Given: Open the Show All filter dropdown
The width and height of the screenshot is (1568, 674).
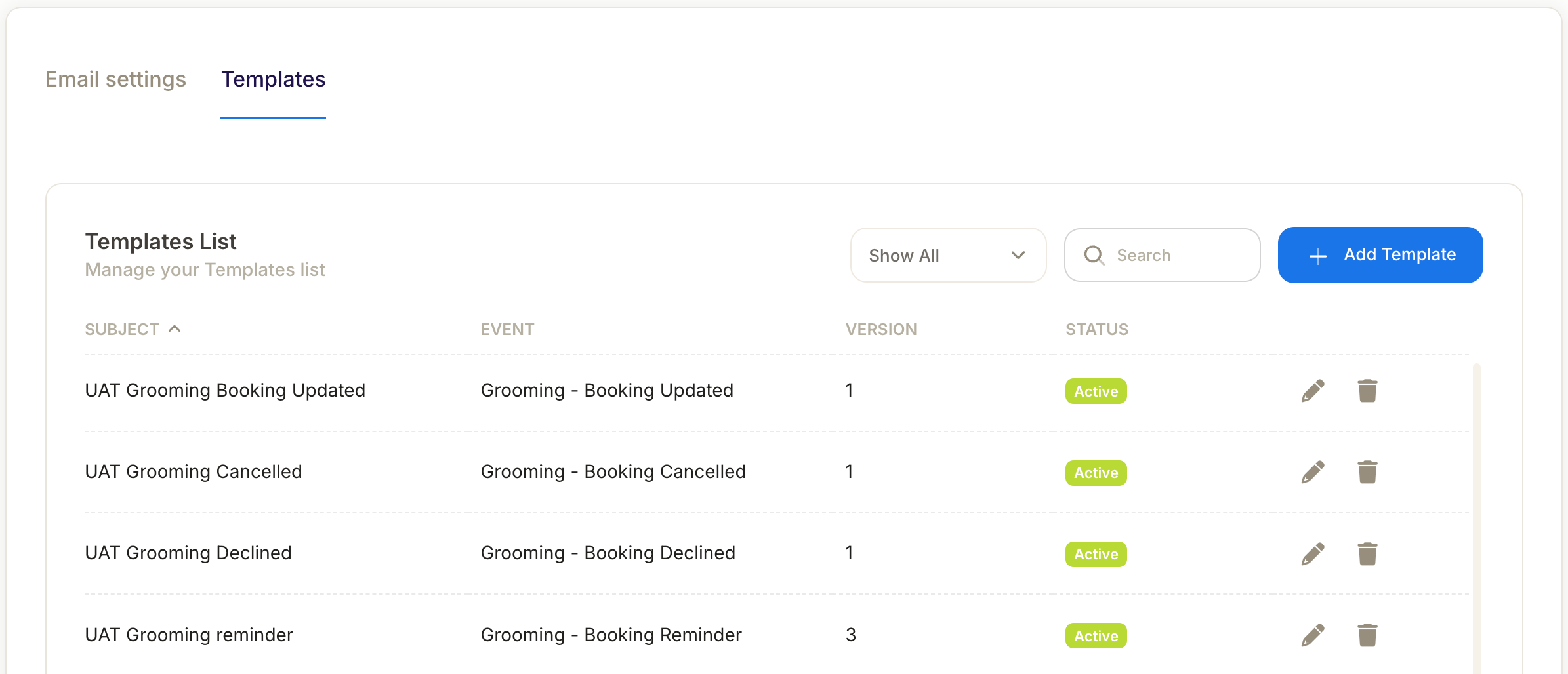Looking at the screenshot, I should pyautogui.click(x=948, y=255).
